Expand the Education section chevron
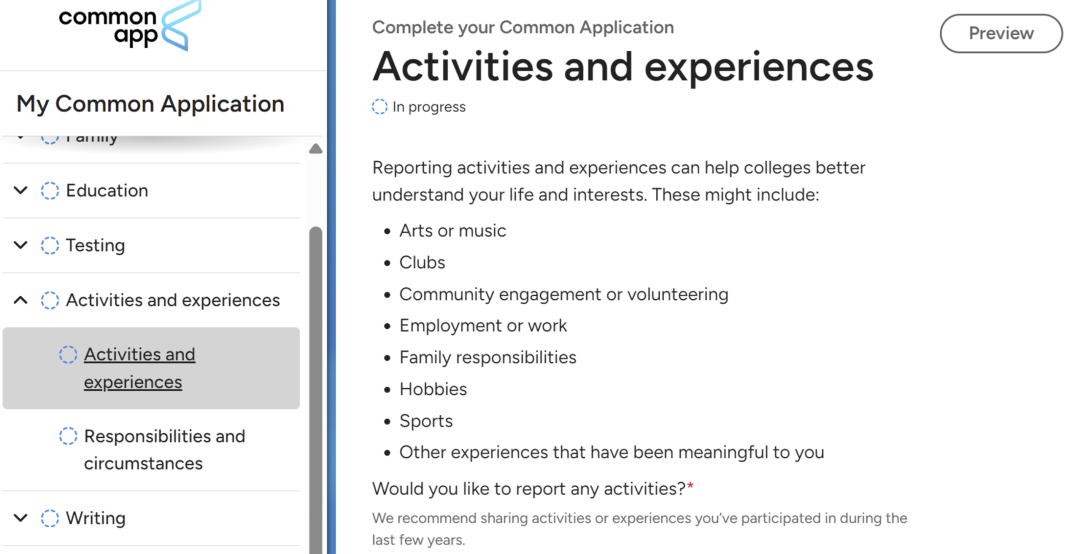Viewport: 1080px width, 554px height. tap(21, 190)
